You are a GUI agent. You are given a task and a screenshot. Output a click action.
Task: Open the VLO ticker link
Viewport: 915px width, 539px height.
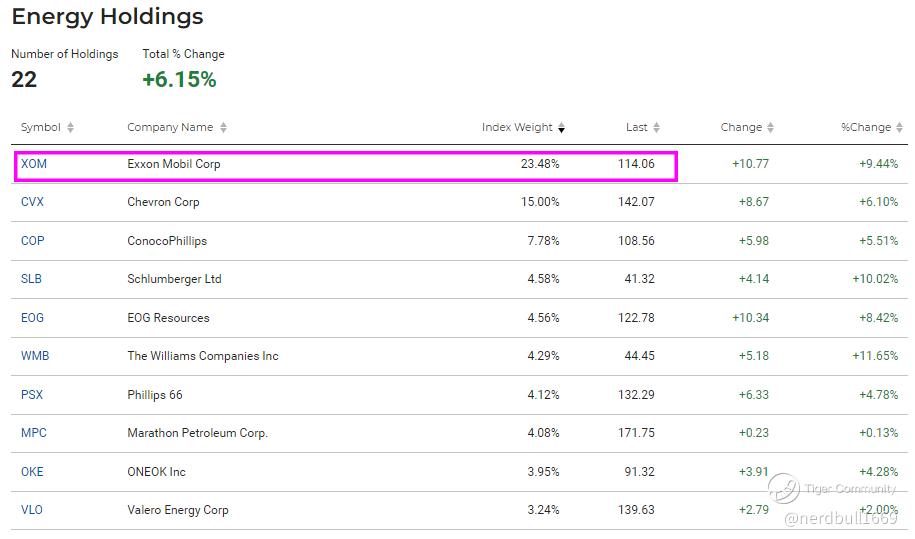[32, 510]
